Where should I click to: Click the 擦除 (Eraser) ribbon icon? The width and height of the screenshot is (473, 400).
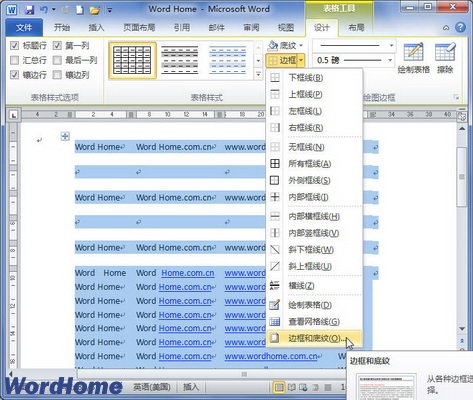445,58
